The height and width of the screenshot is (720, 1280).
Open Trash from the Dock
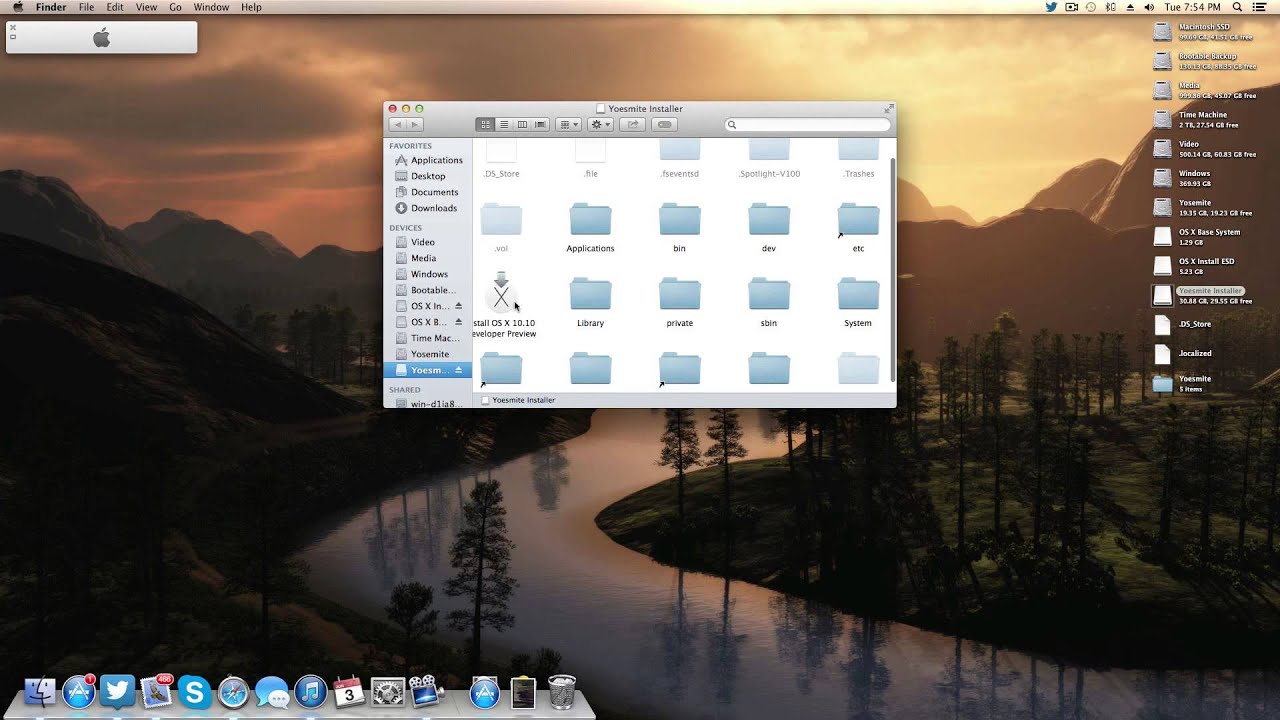[x=562, y=691]
